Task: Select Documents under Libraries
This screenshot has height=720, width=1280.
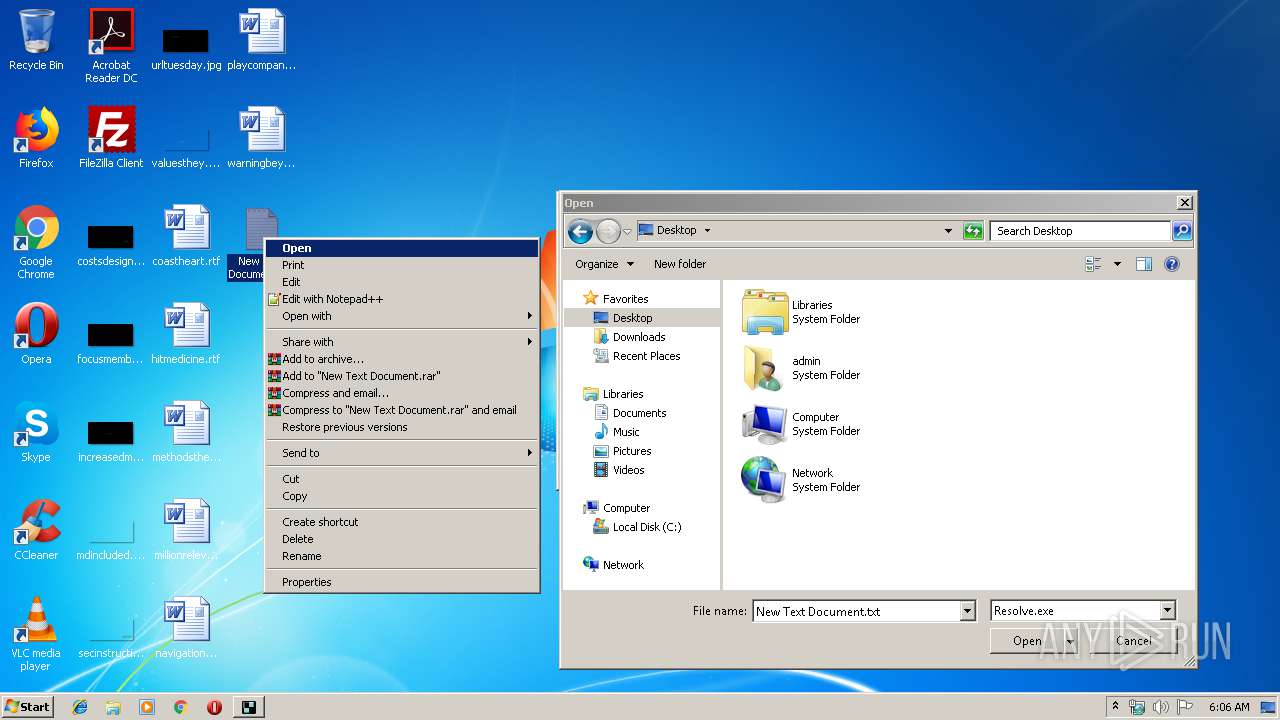Action: coord(639,413)
